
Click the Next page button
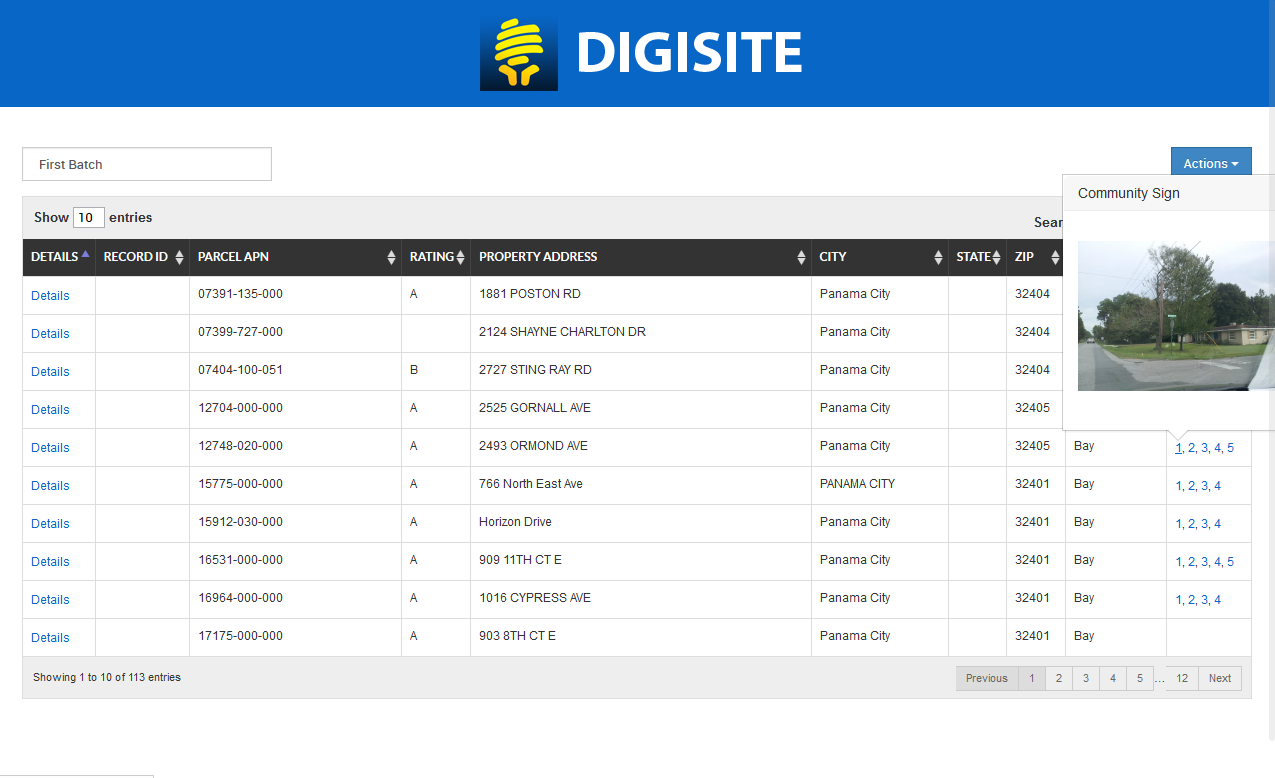pos(1219,678)
